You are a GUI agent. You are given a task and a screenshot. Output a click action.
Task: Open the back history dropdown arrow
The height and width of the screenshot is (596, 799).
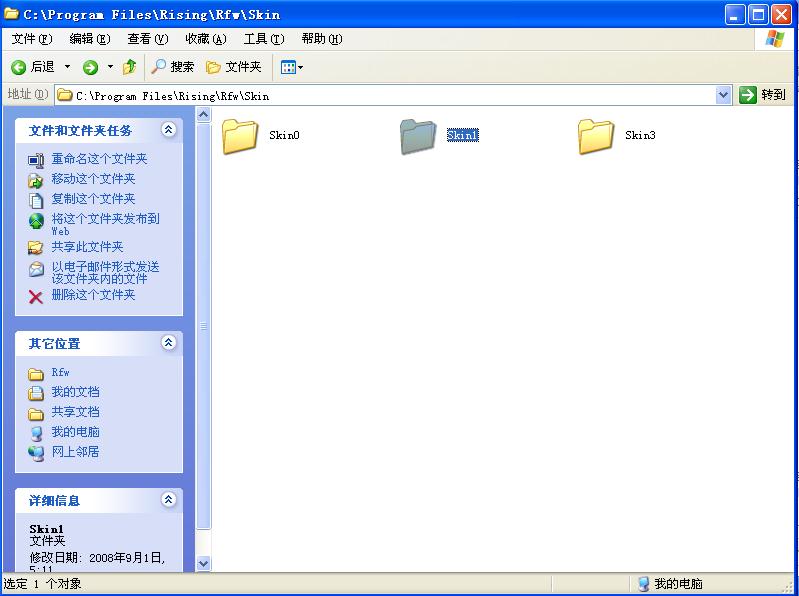click(67, 67)
